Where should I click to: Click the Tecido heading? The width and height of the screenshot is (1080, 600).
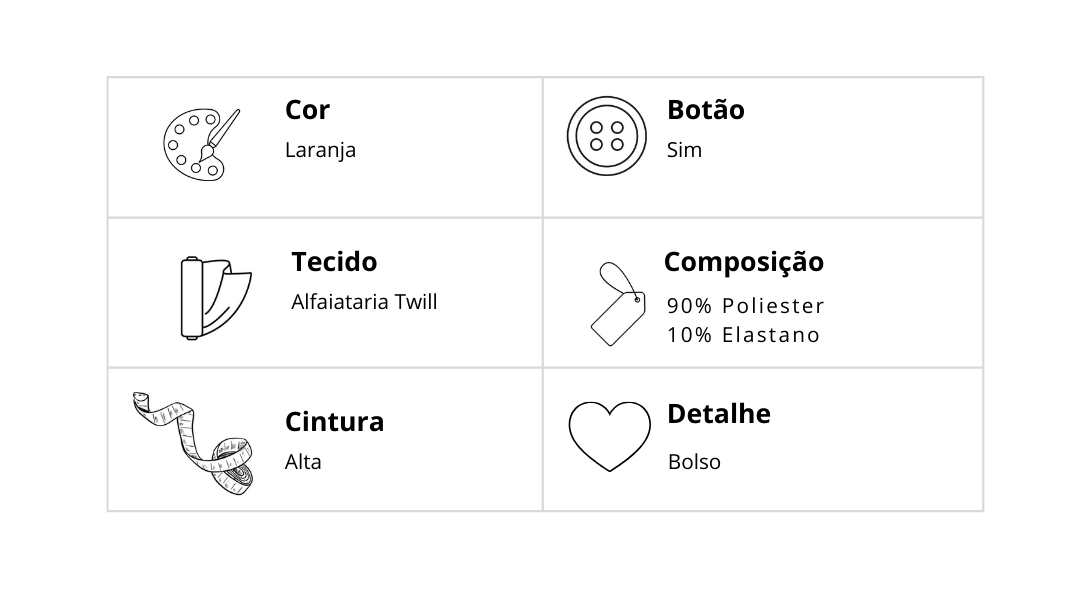(334, 262)
